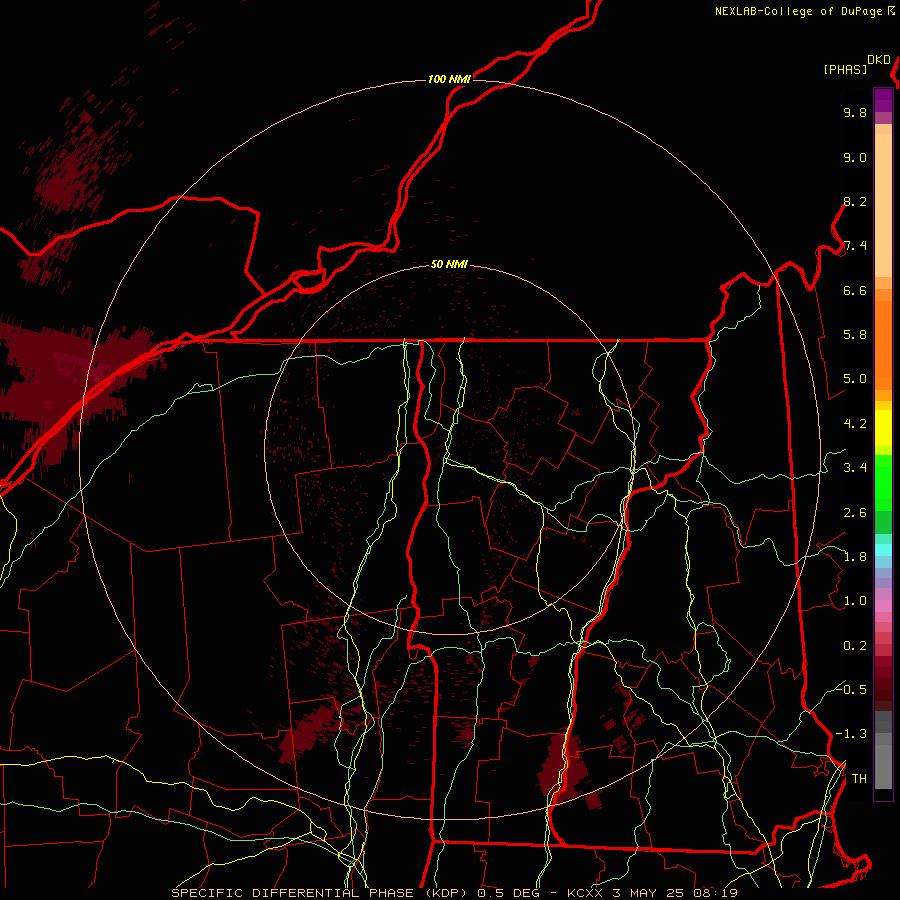Click the 3 MAY 25 08:19 timestamp
This screenshot has height=900, width=900.
pos(675,893)
